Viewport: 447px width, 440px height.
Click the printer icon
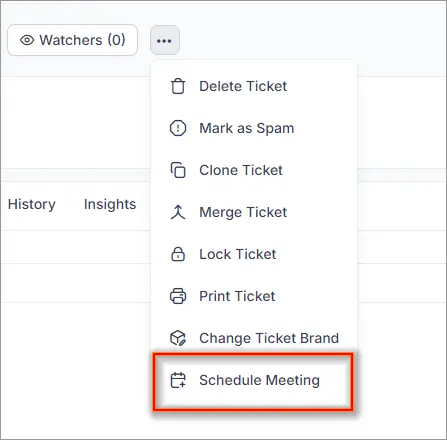point(178,296)
